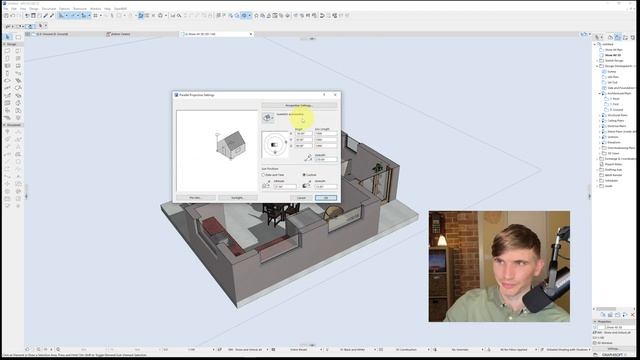Click OK in Parallel Projection Settings

(326, 198)
